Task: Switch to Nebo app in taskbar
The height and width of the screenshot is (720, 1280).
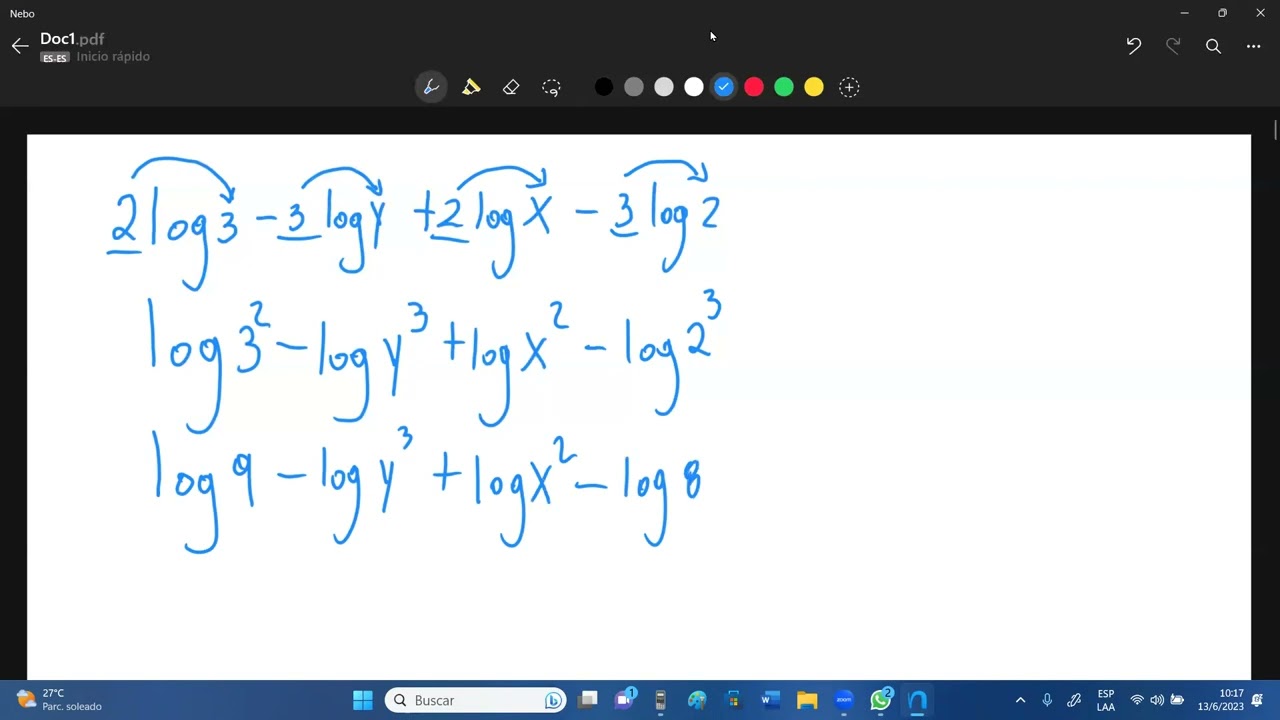Action: 918,700
